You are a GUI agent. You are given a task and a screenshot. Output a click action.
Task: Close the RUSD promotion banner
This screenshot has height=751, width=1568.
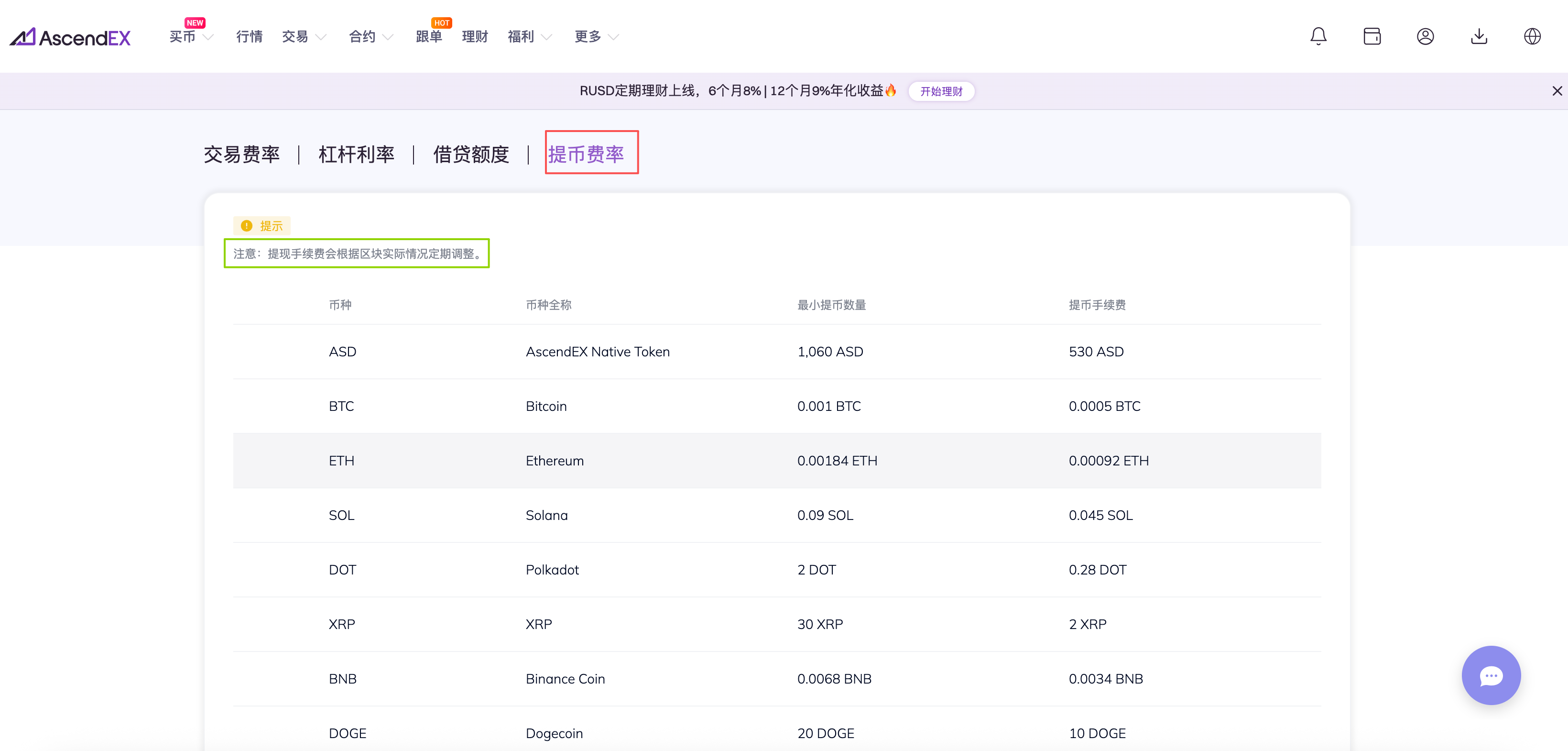1557,91
